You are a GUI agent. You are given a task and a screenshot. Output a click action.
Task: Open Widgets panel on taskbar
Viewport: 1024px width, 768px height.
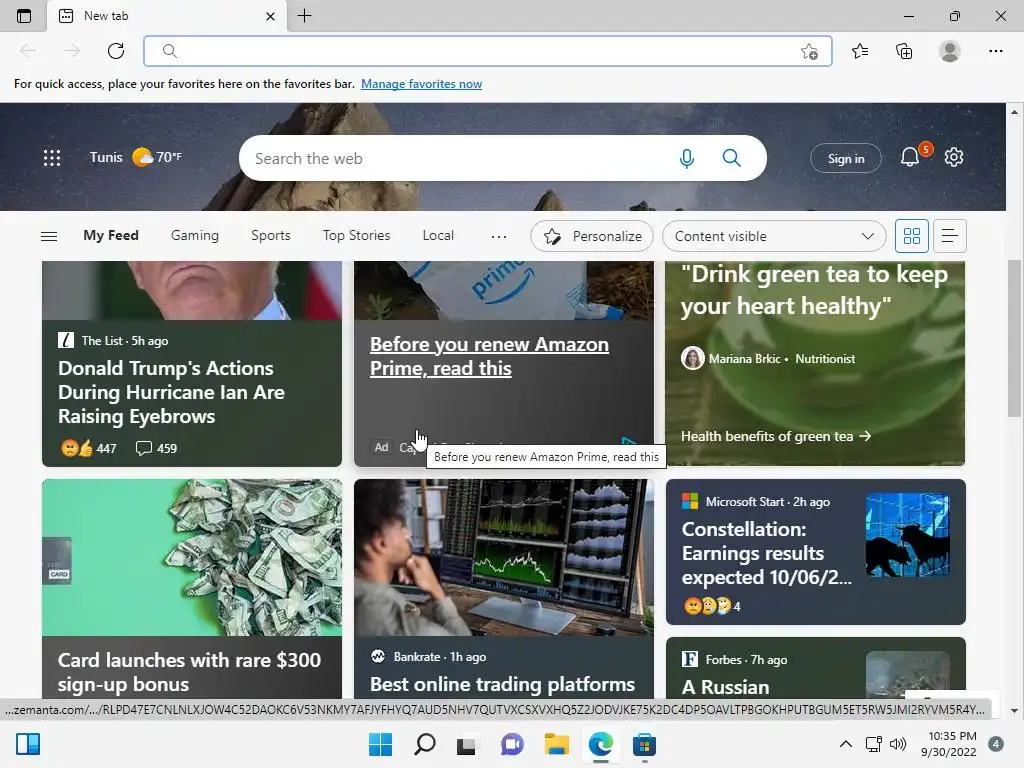click(x=28, y=744)
